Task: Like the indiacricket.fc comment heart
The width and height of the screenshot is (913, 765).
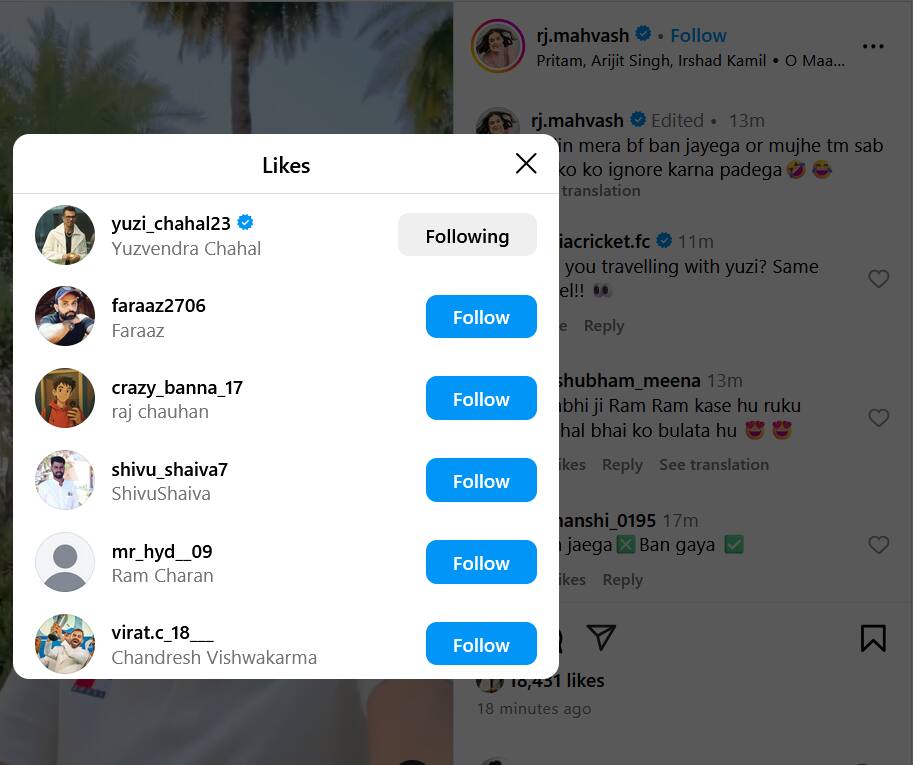Action: click(879, 279)
